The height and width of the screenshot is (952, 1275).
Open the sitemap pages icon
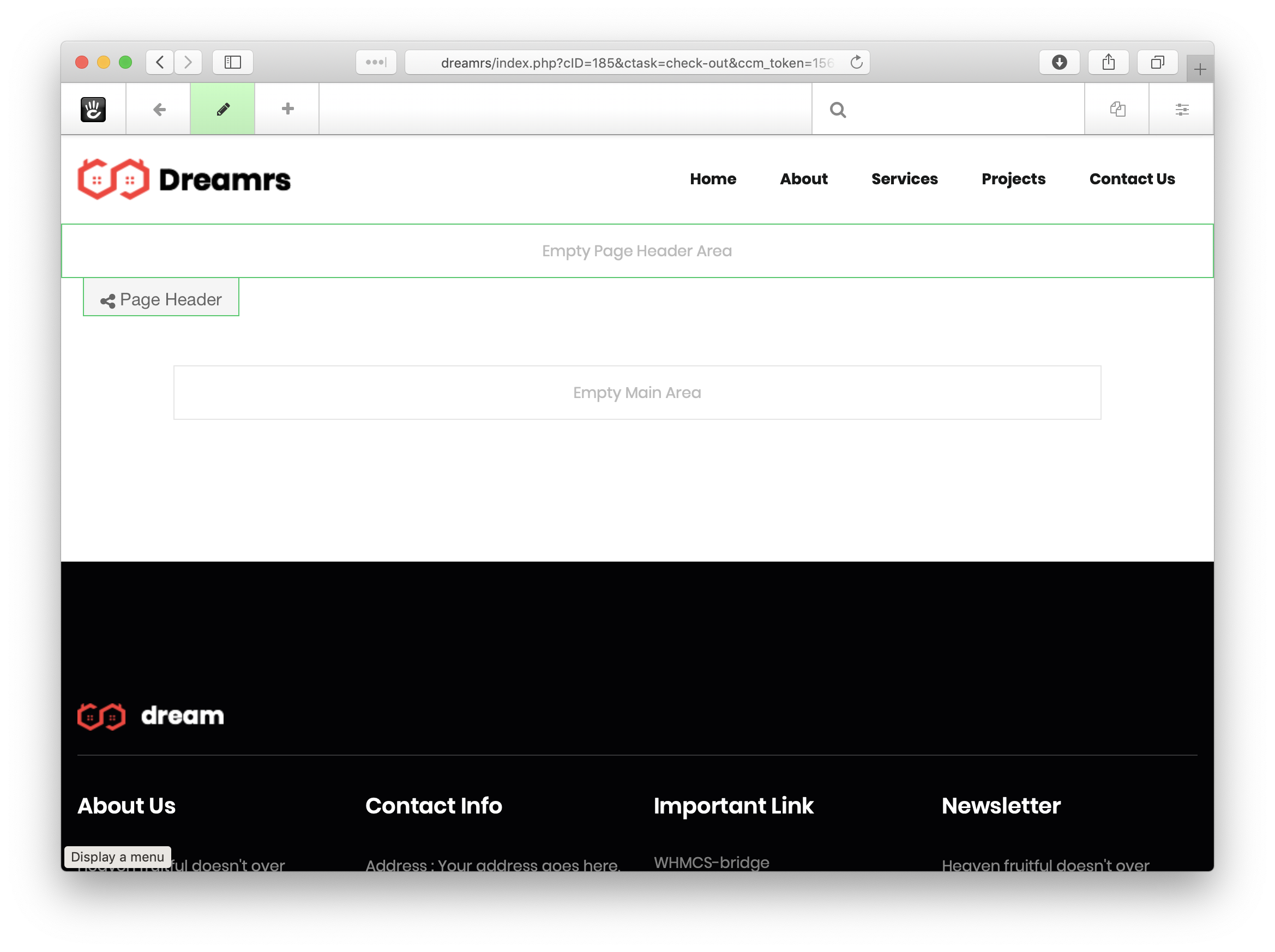coord(1117,109)
